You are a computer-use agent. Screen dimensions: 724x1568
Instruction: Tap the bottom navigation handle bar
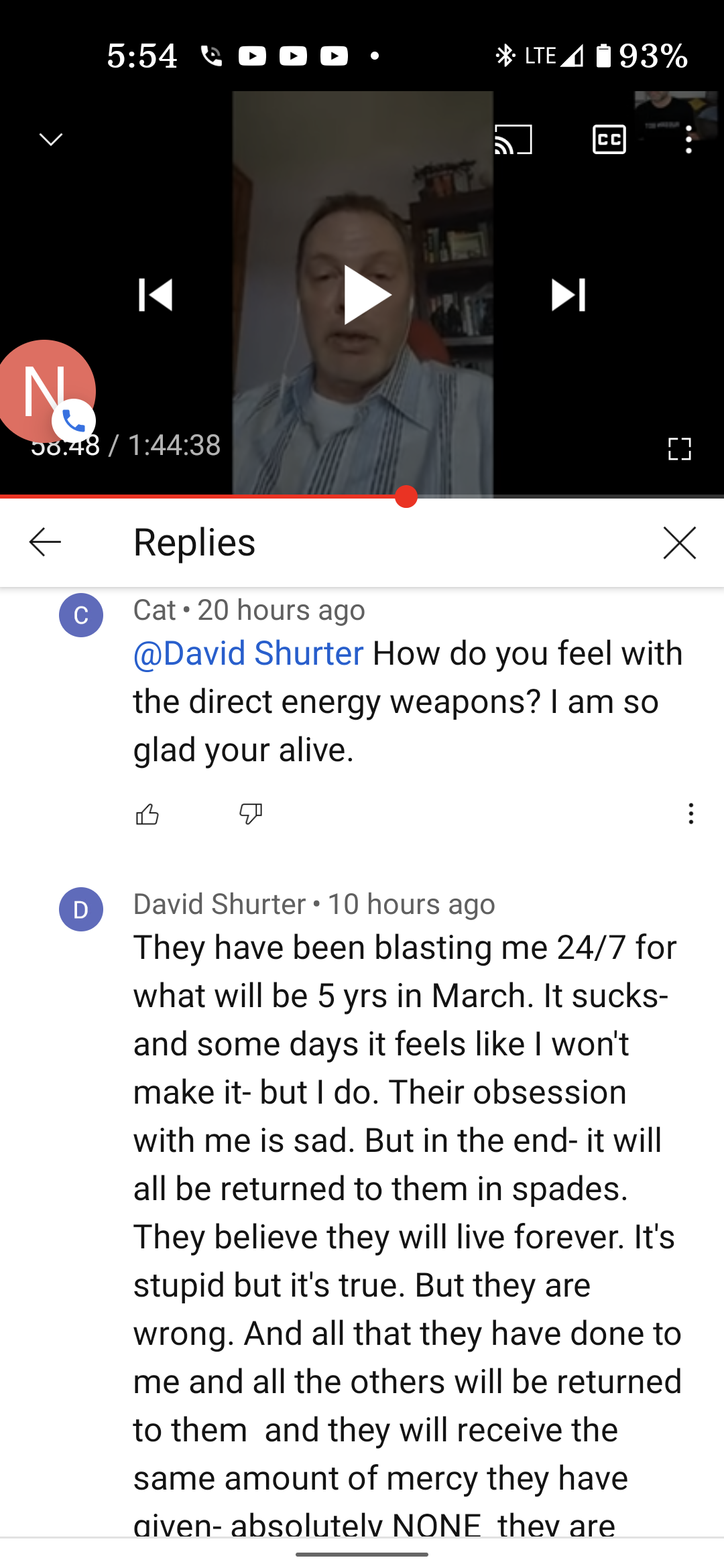362,1554
